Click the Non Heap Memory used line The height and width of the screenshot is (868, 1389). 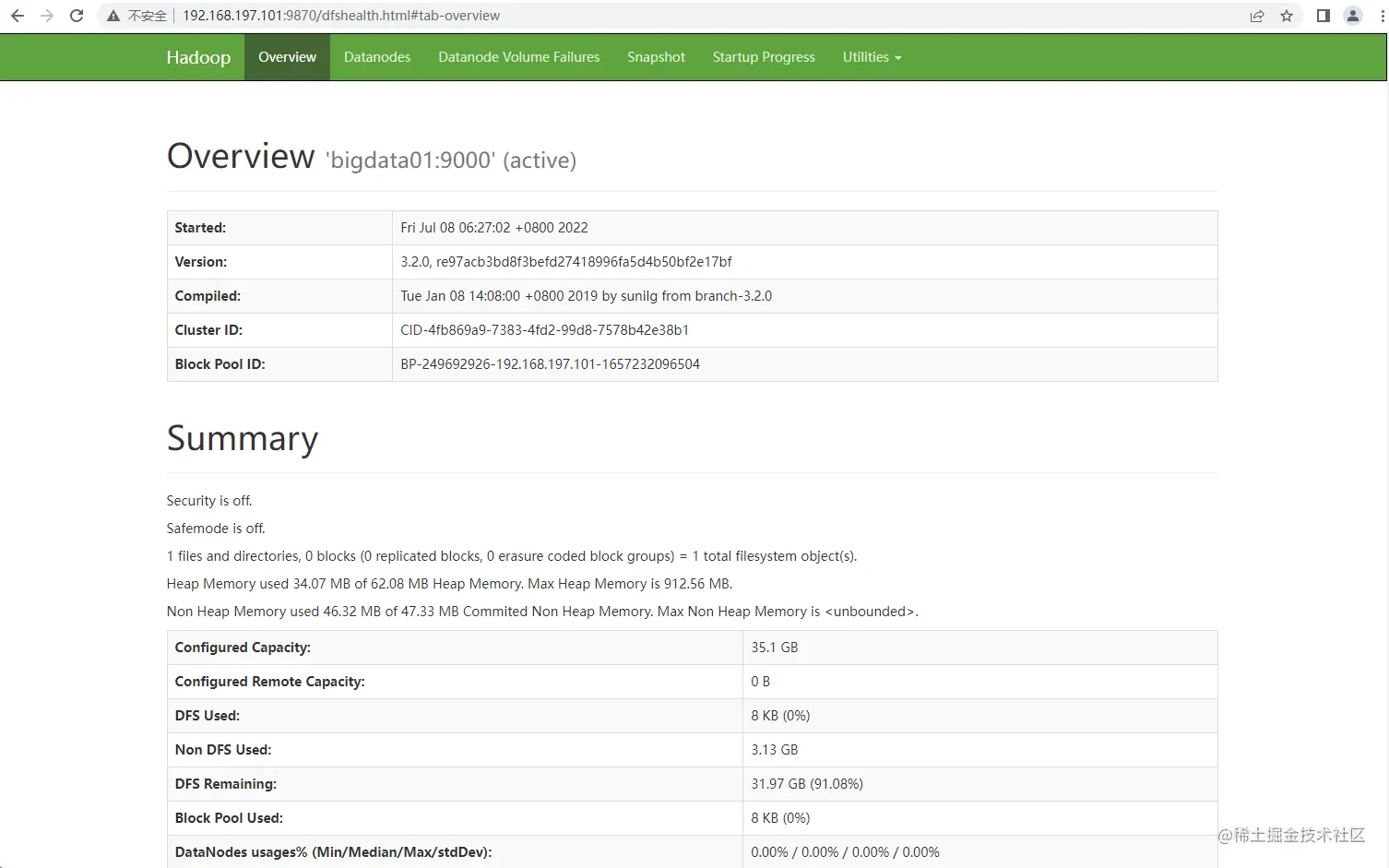click(542, 612)
